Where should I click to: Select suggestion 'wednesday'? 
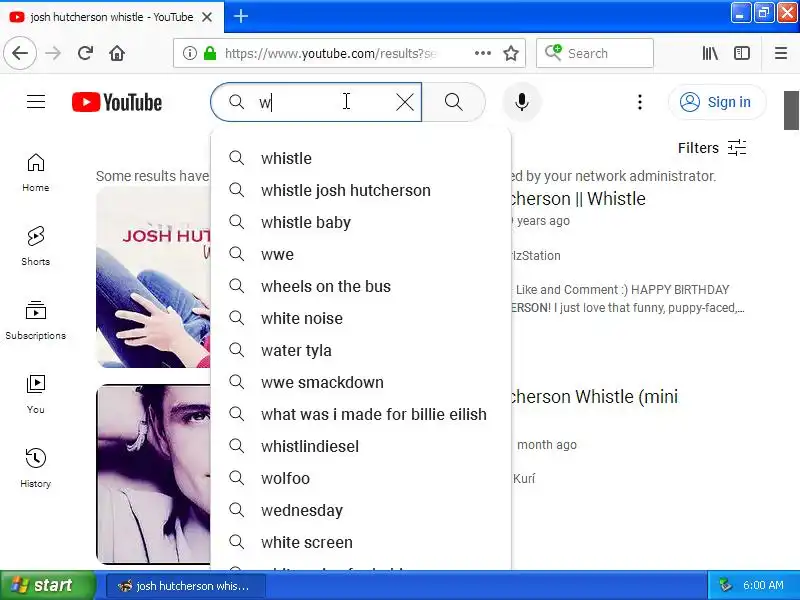tap(361, 510)
